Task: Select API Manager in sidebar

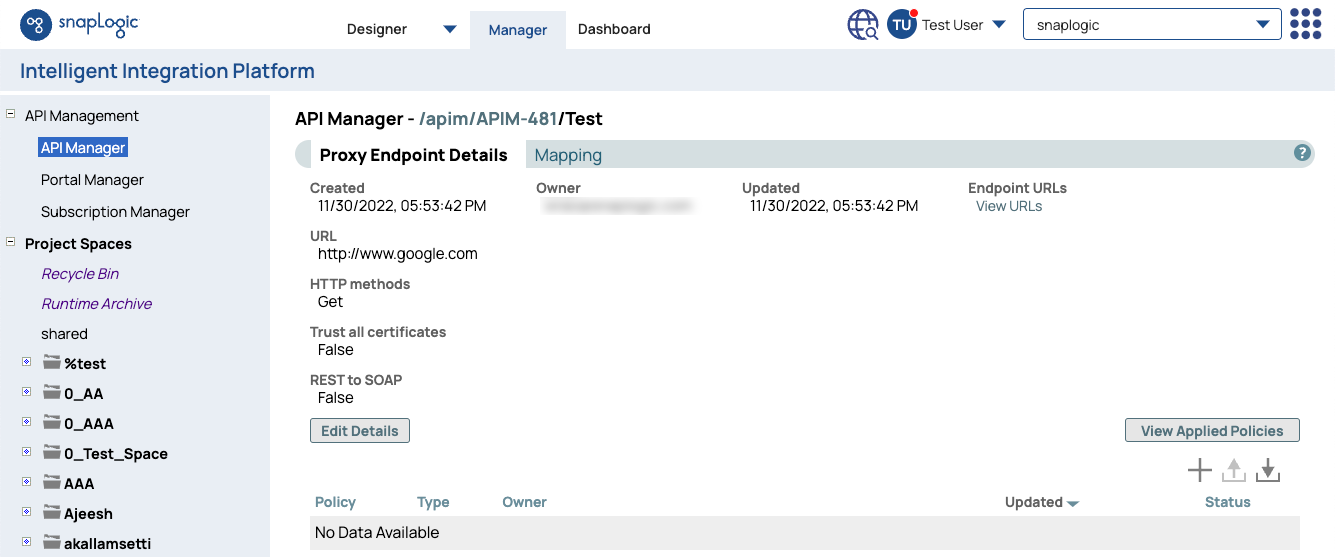Action: tap(83, 148)
